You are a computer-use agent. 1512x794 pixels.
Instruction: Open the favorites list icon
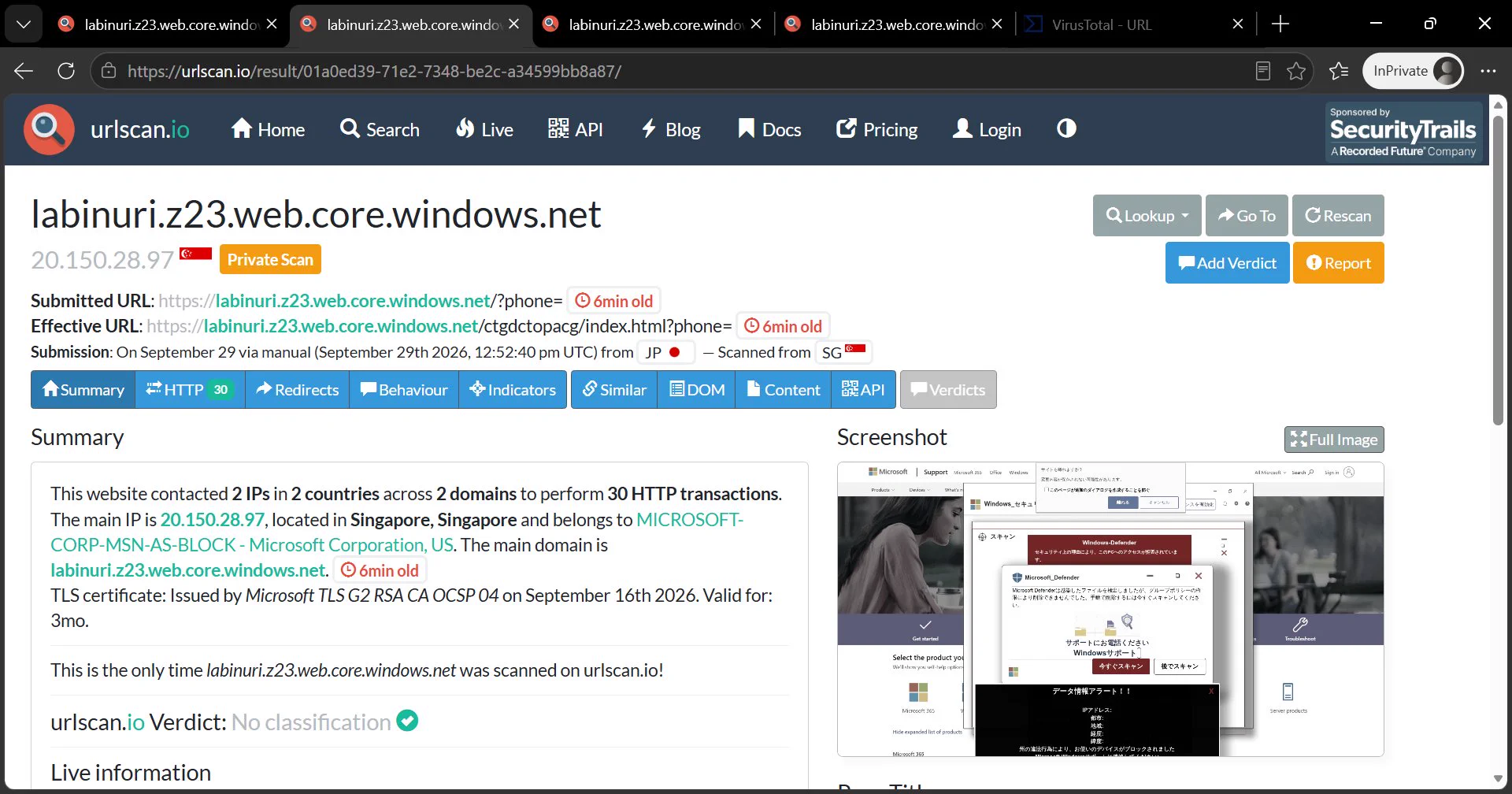coord(1339,71)
